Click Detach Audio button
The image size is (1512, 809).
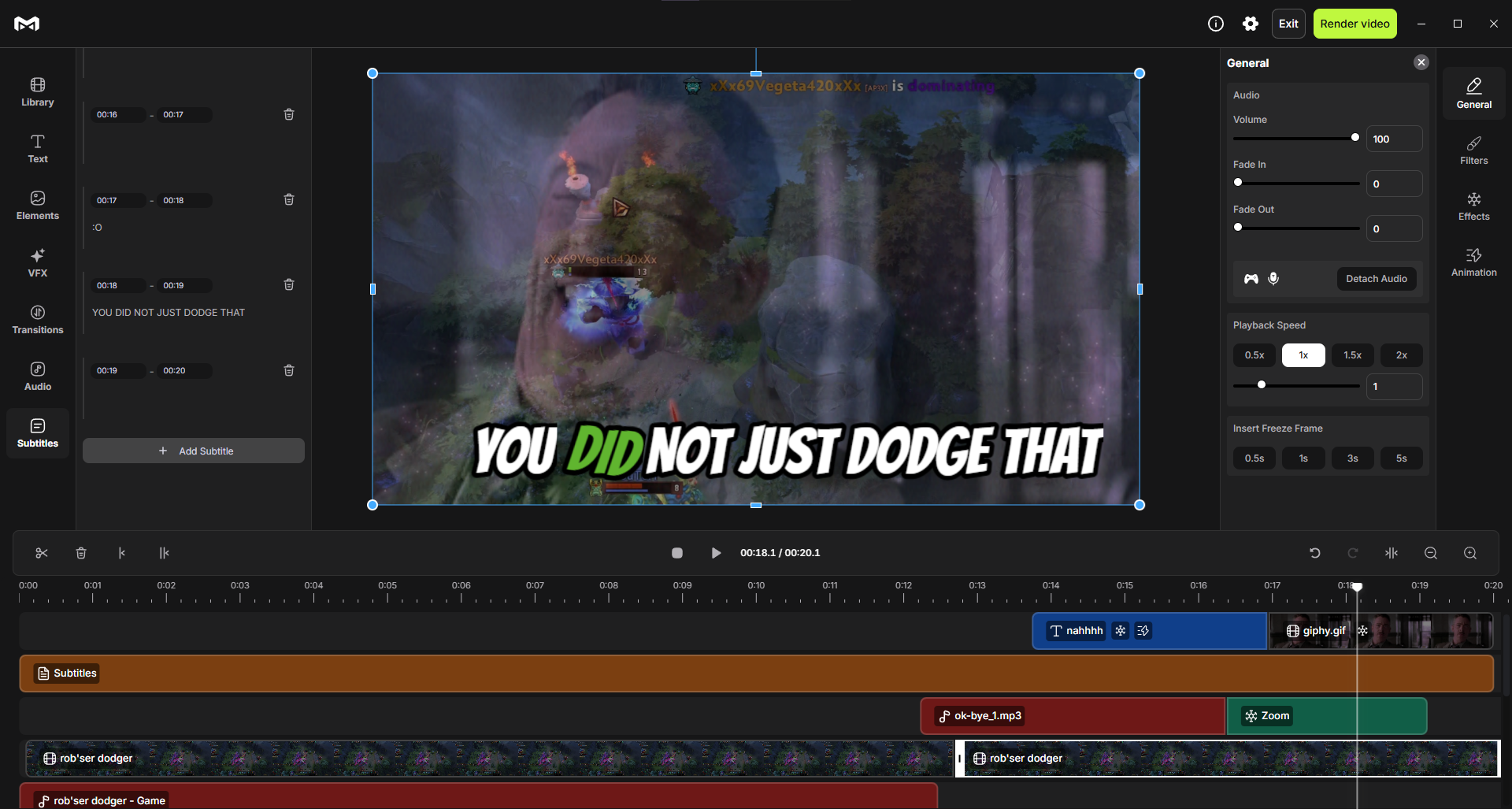coord(1377,279)
